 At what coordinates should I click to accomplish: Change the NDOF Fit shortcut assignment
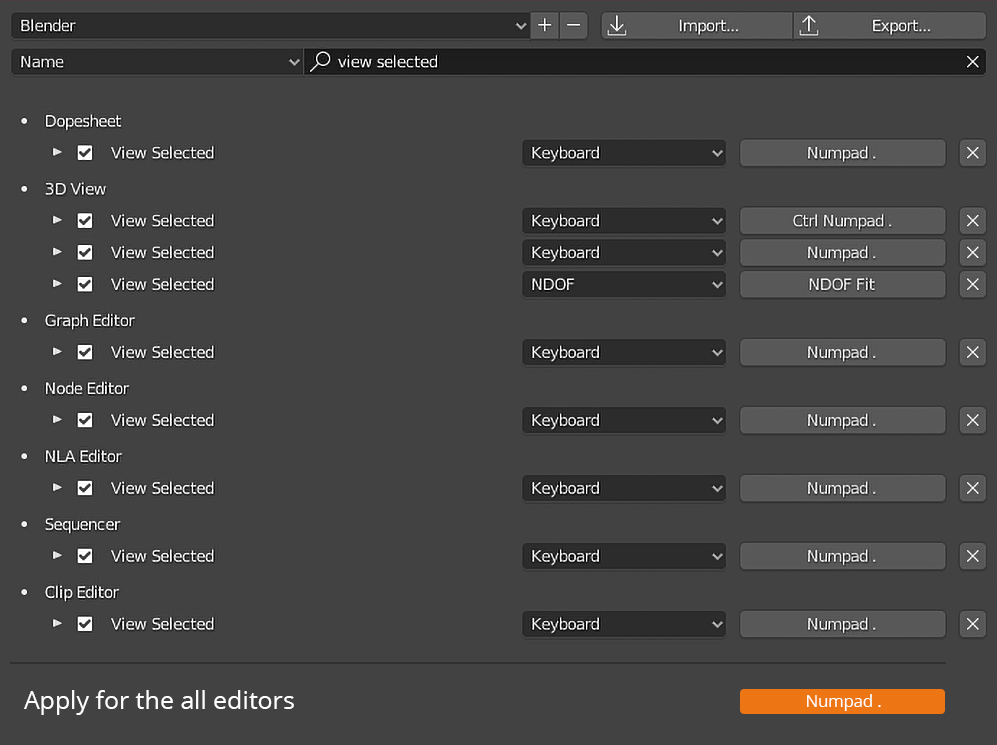[x=842, y=284]
